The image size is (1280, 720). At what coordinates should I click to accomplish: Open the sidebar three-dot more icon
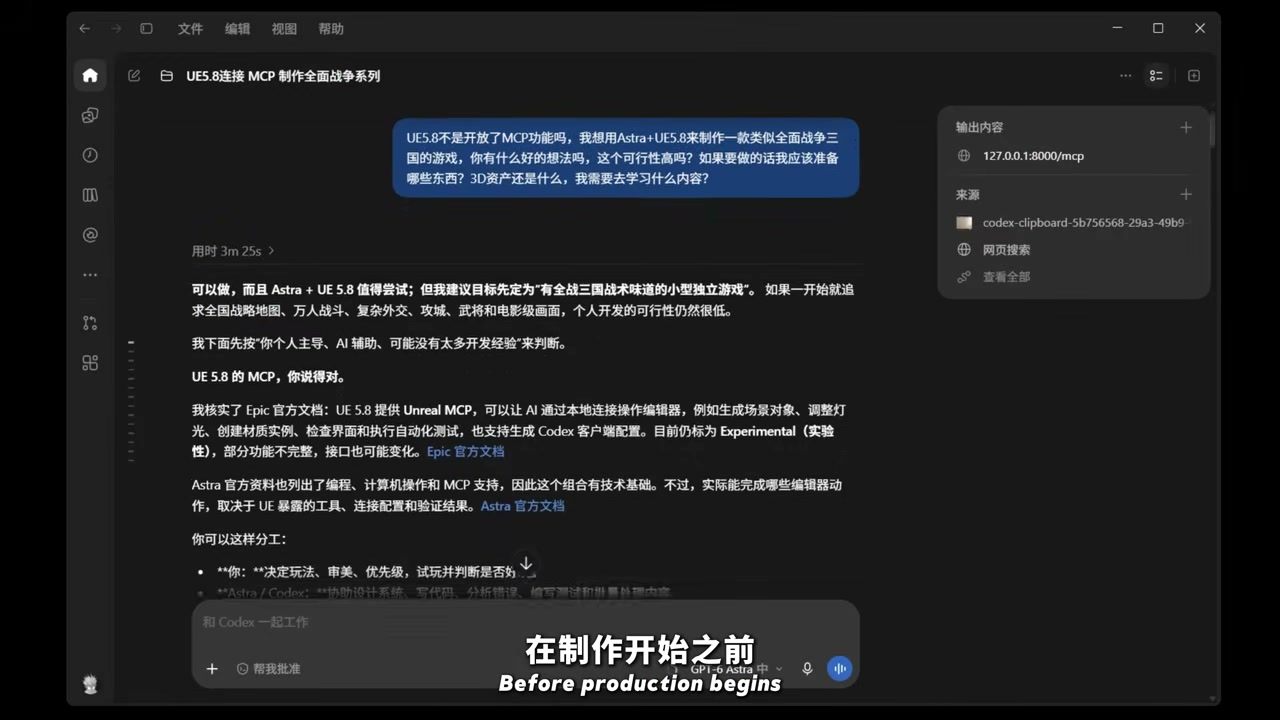[90, 274]
